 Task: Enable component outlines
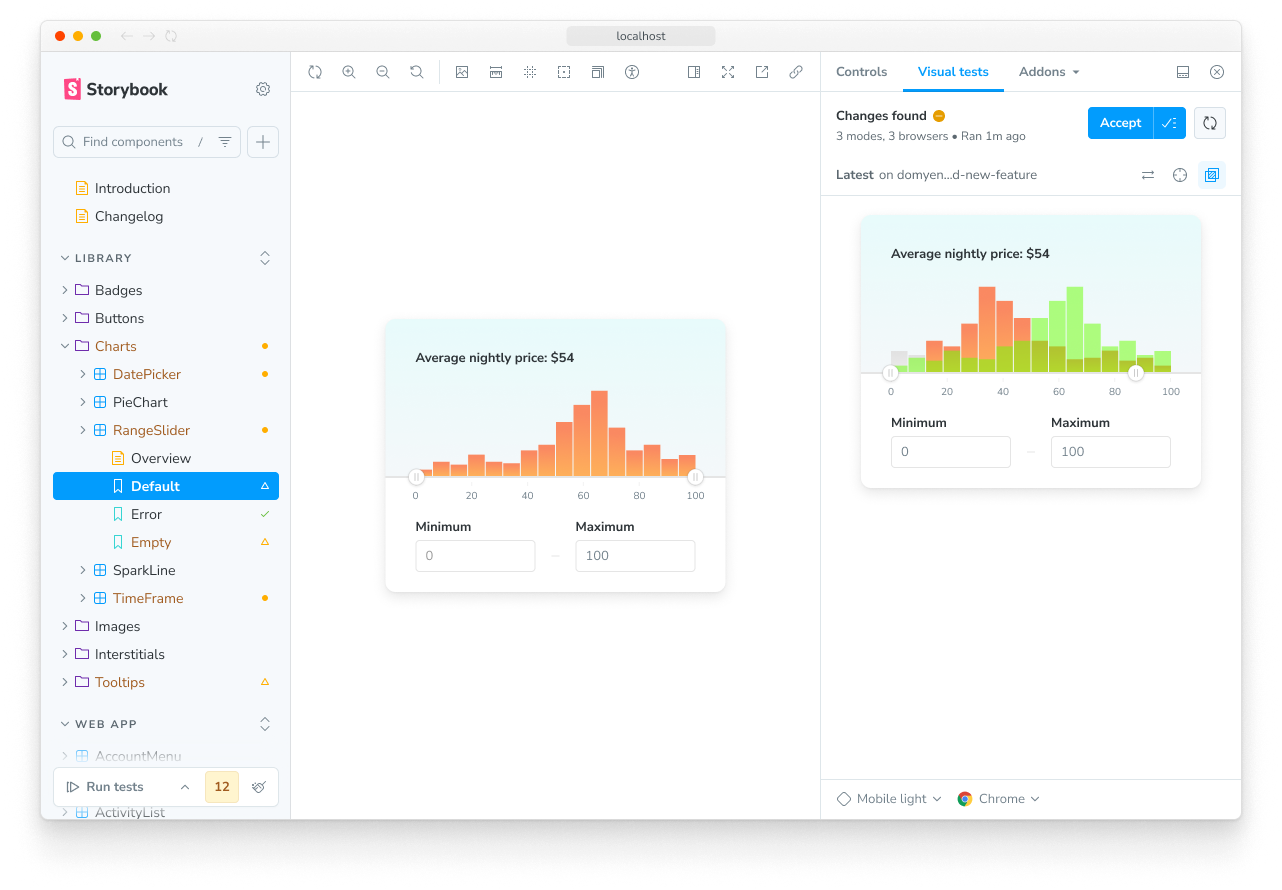(x=563, y=72)
